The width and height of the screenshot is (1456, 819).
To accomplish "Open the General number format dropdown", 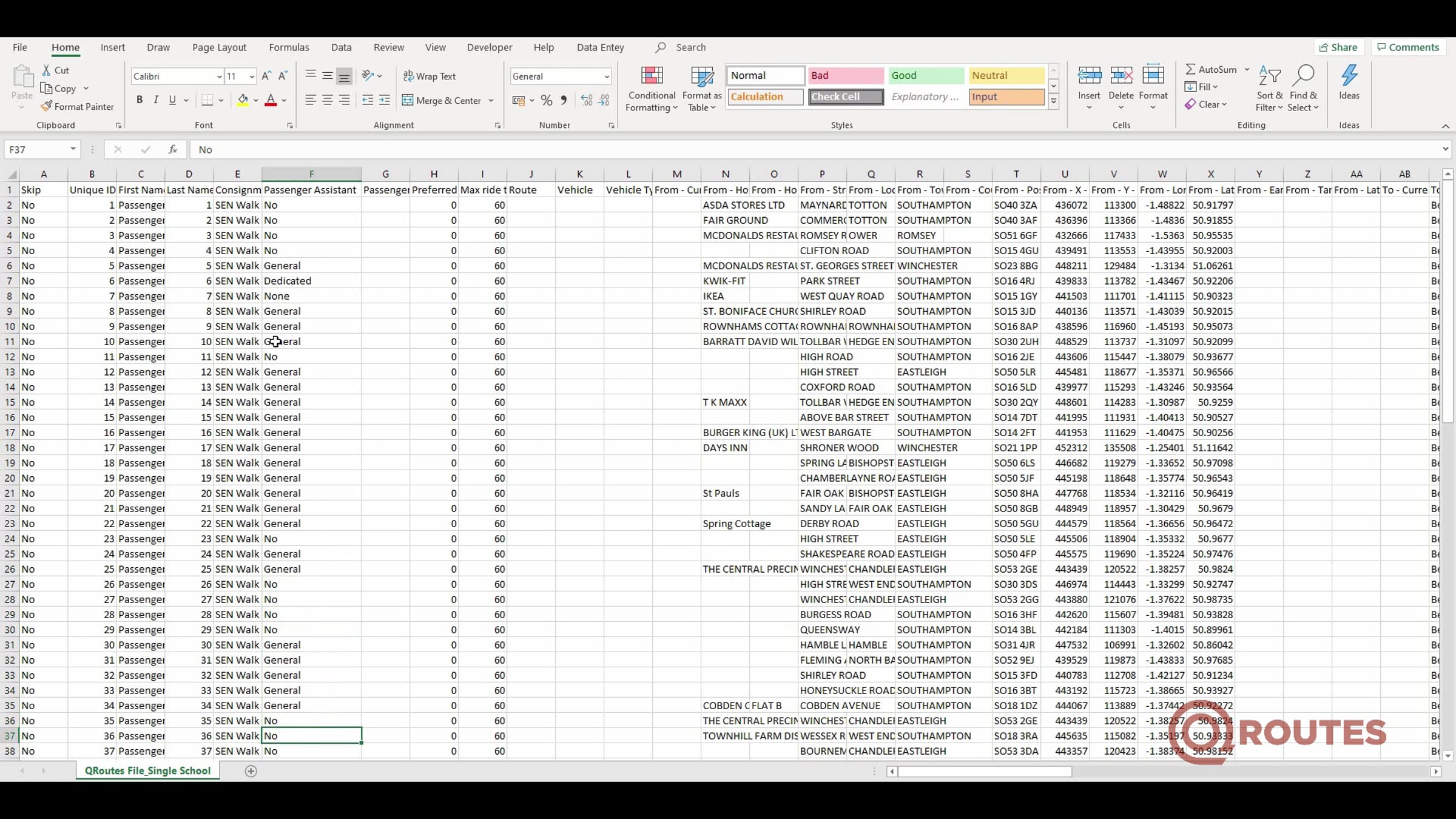I will pos(606,76).
